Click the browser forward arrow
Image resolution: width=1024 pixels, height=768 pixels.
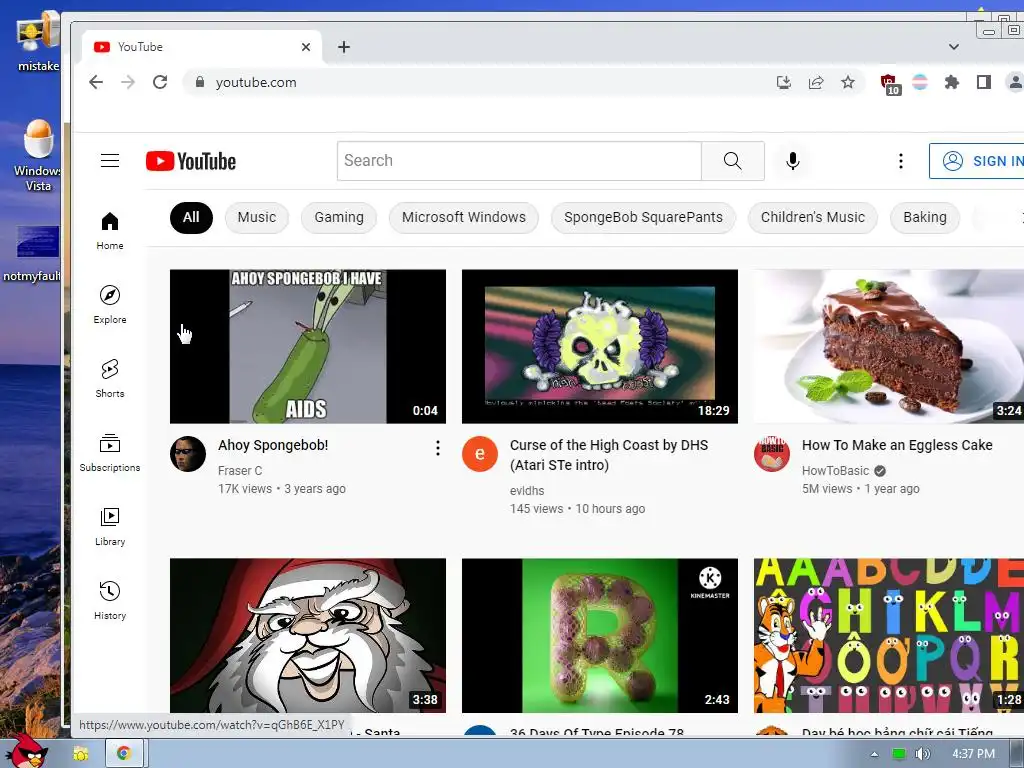pos(128,82)
